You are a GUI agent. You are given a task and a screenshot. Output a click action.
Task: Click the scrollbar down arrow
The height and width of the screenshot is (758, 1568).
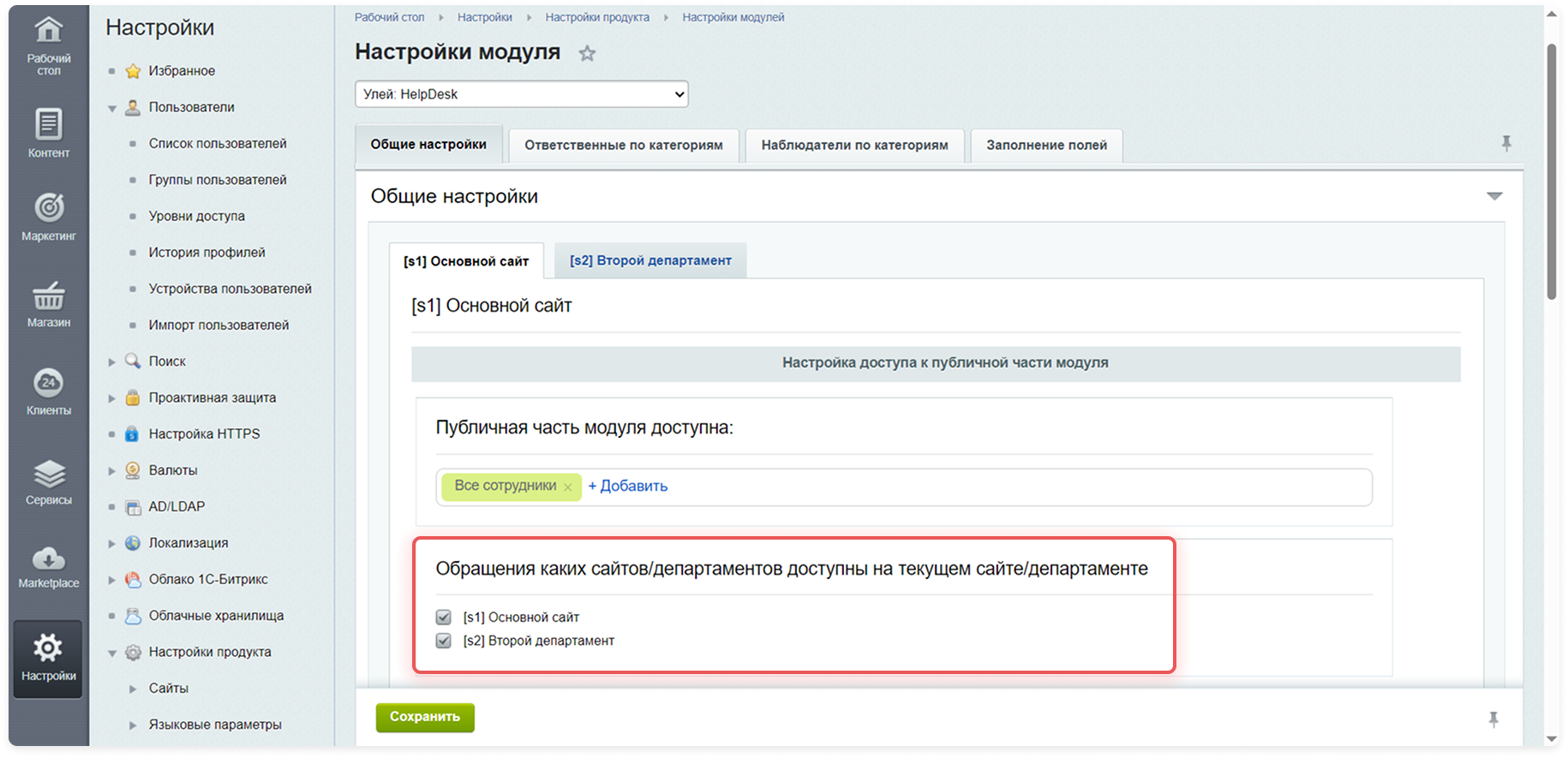1552,739
